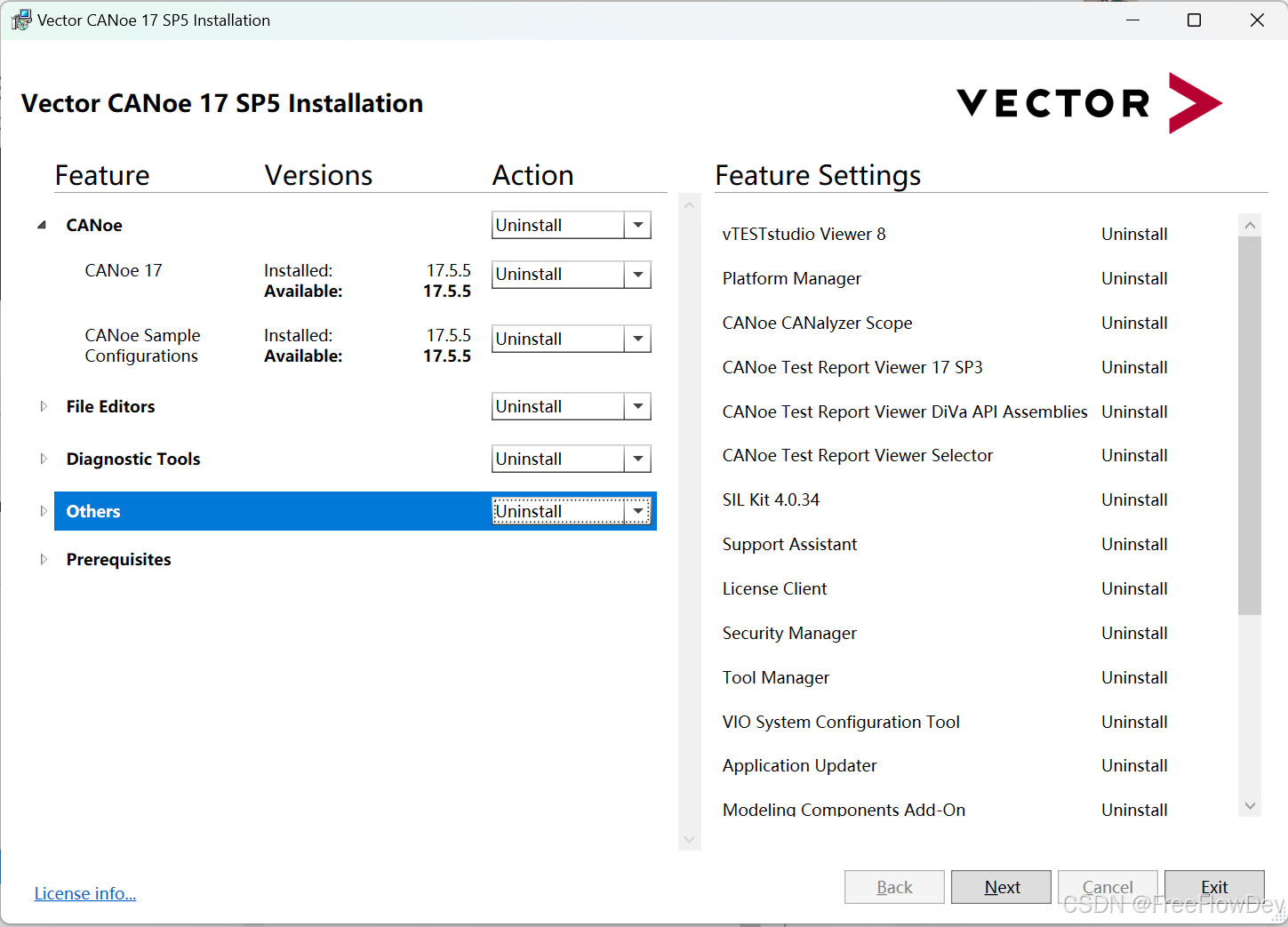Click Support Assistant entry

789,544
